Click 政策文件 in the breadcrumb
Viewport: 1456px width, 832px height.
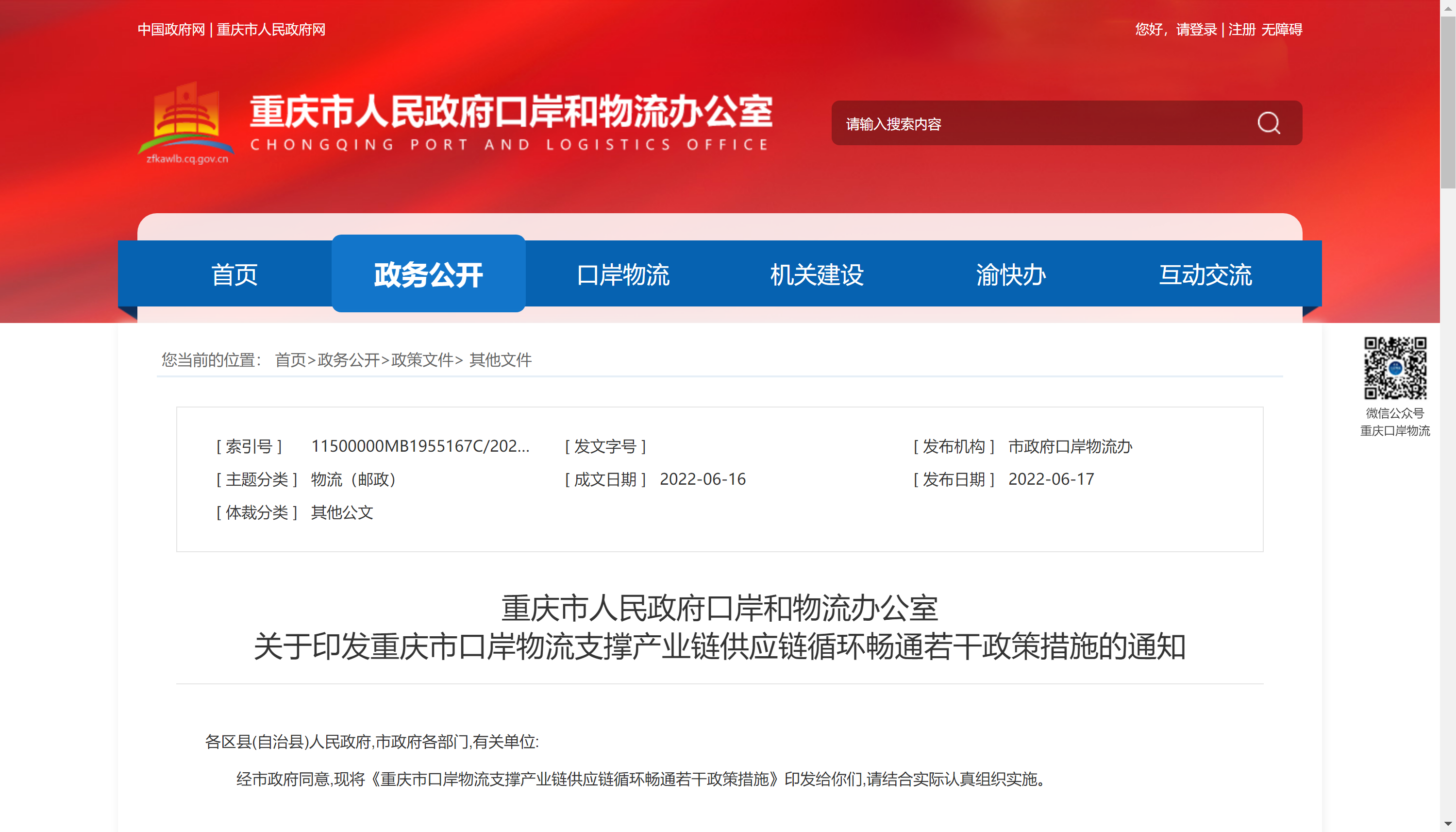[422, 360]
